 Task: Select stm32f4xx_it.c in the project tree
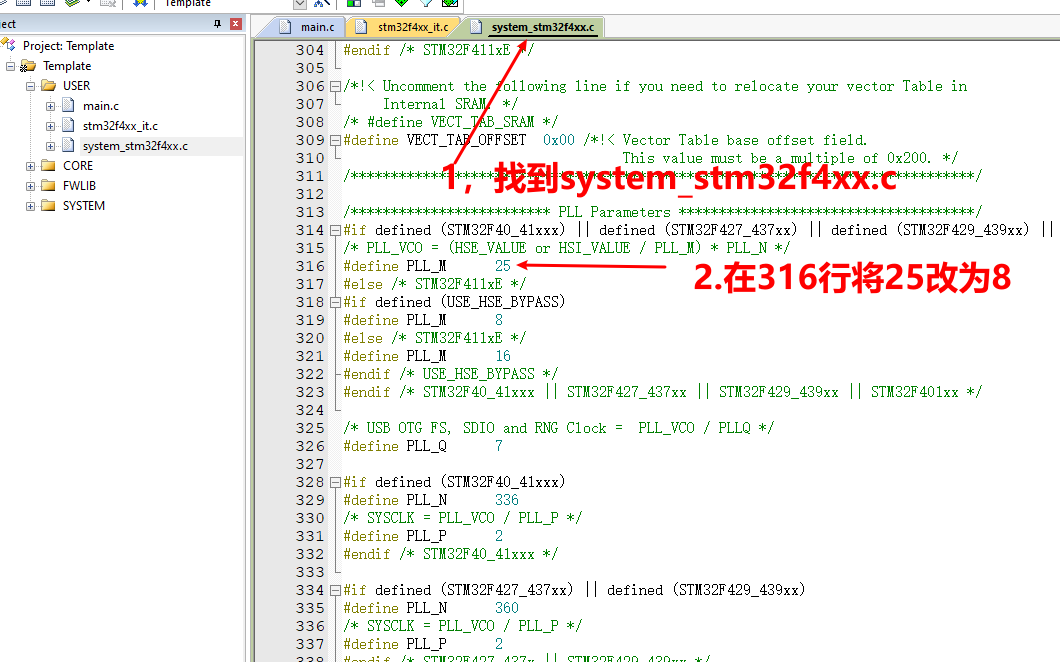120,126
